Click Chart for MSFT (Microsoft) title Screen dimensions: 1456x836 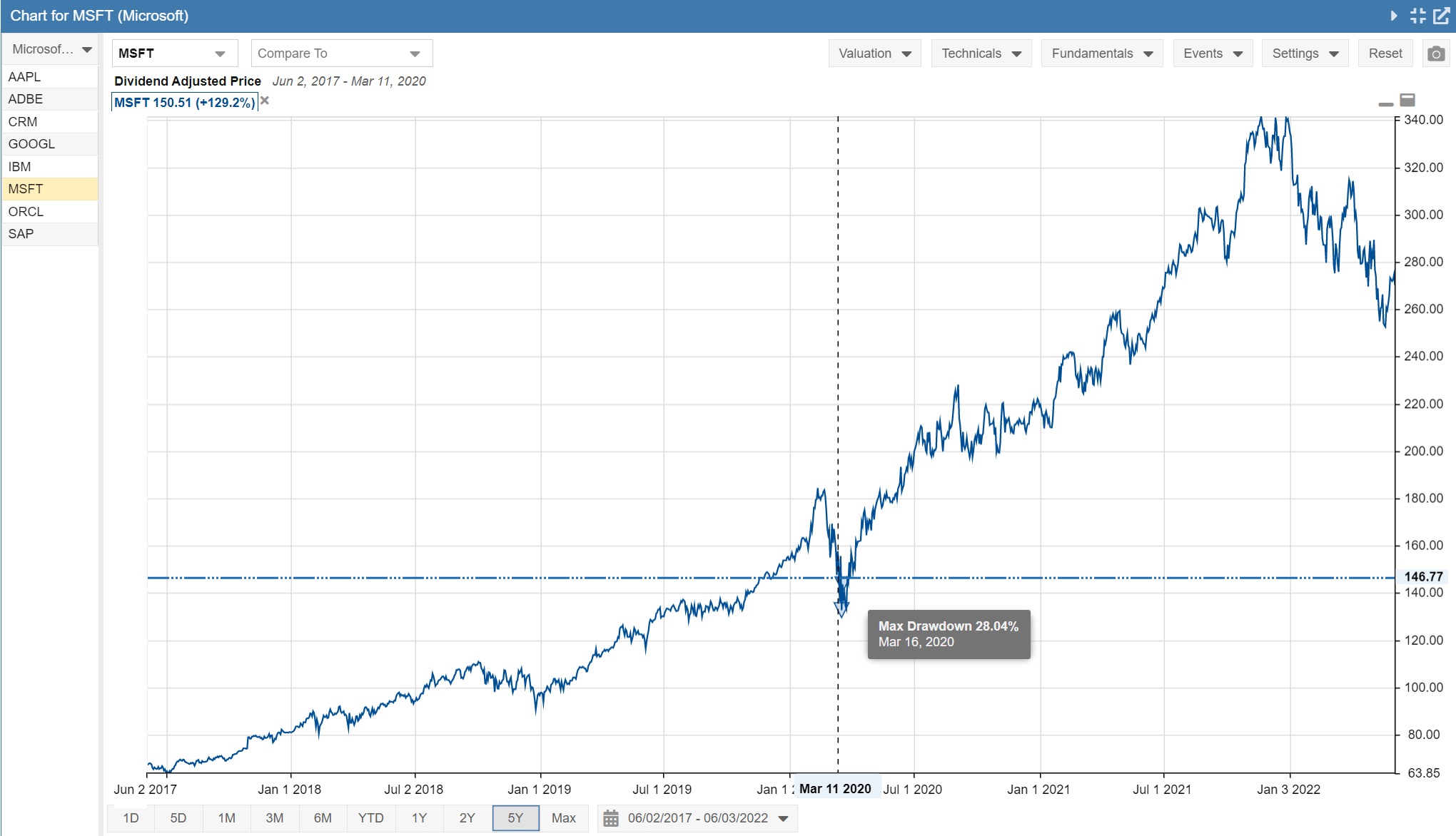99,16
